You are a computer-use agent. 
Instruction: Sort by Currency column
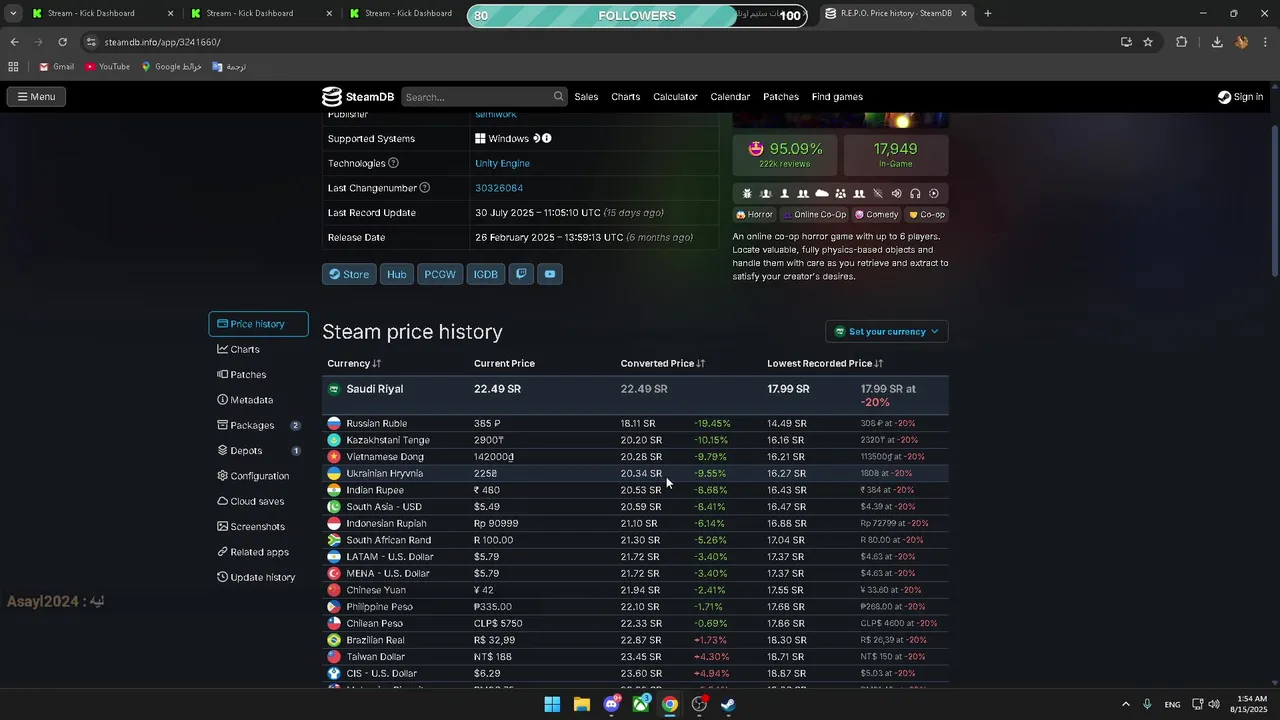354,363
